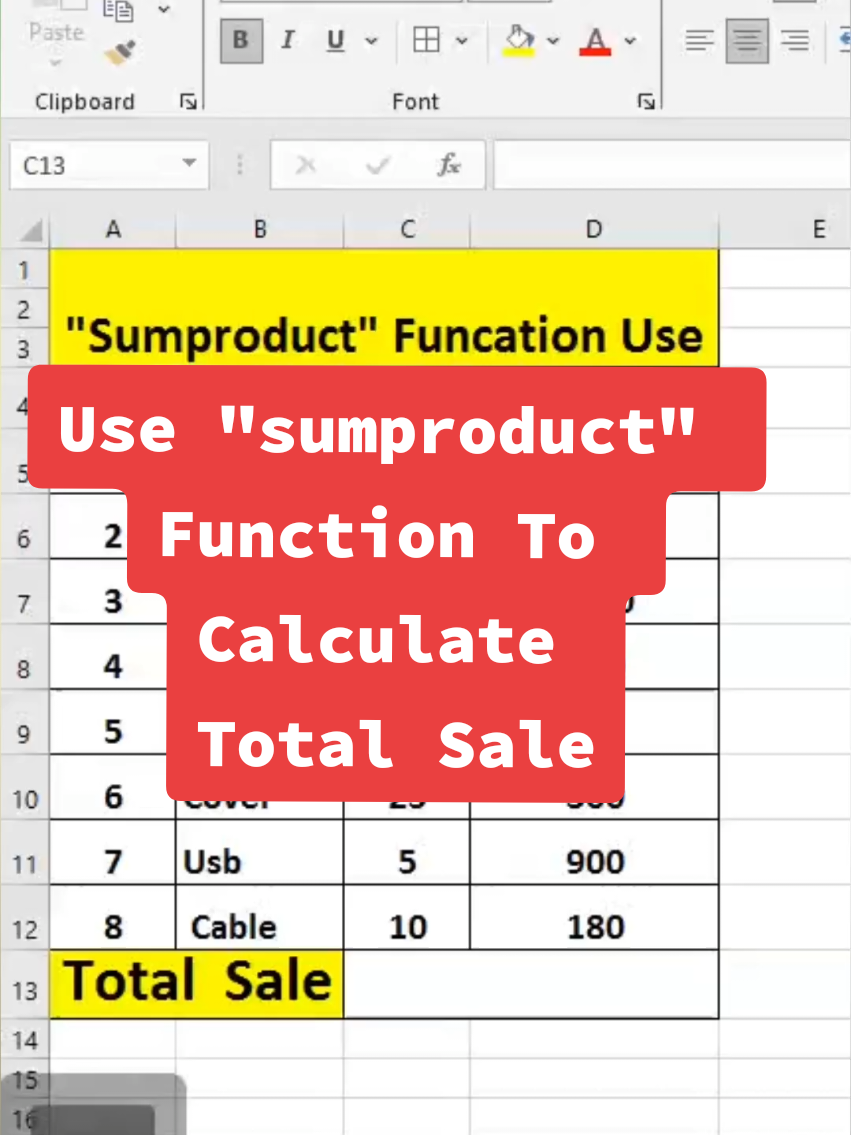
Task: Toggle Bold formatting
Action: click(241, 41)
